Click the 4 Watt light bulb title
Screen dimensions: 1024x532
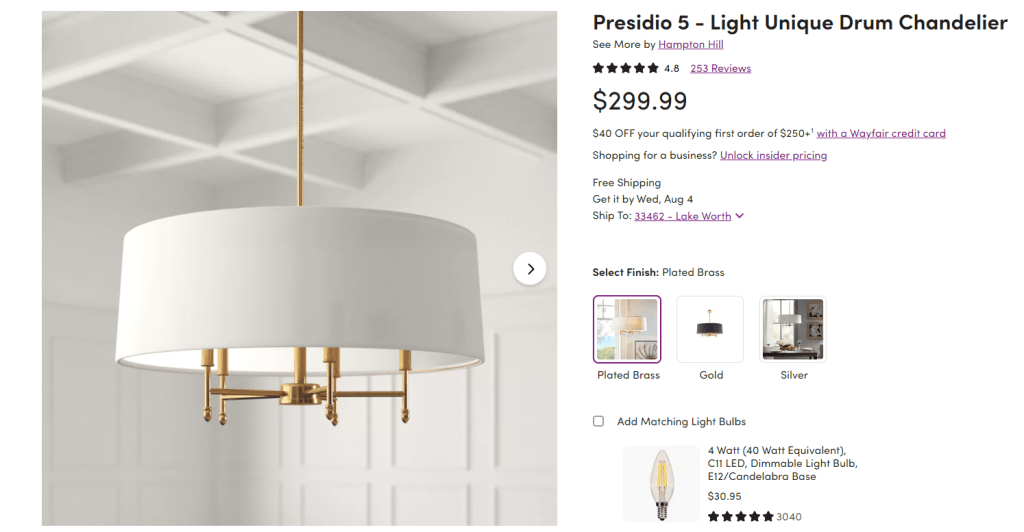pyautogui.click(x=782, y=463)
